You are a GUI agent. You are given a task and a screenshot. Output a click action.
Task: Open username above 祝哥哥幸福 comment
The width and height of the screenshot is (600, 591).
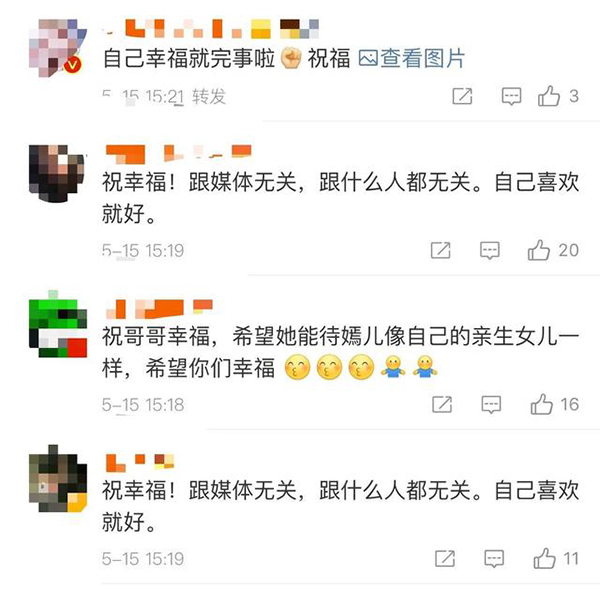click(159, 309)
